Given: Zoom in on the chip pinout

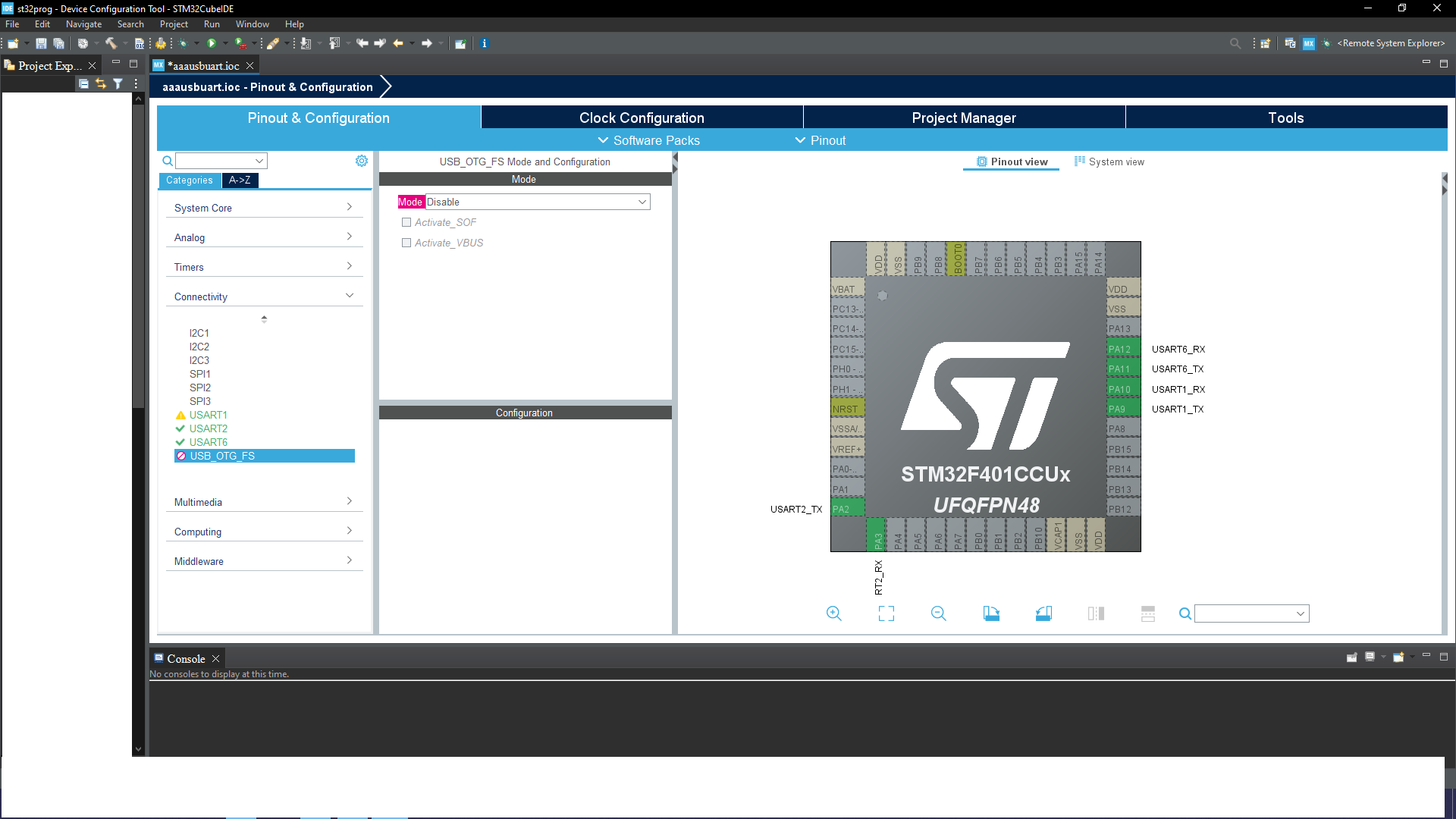Looking at the screenshot, I should (834, 613).
